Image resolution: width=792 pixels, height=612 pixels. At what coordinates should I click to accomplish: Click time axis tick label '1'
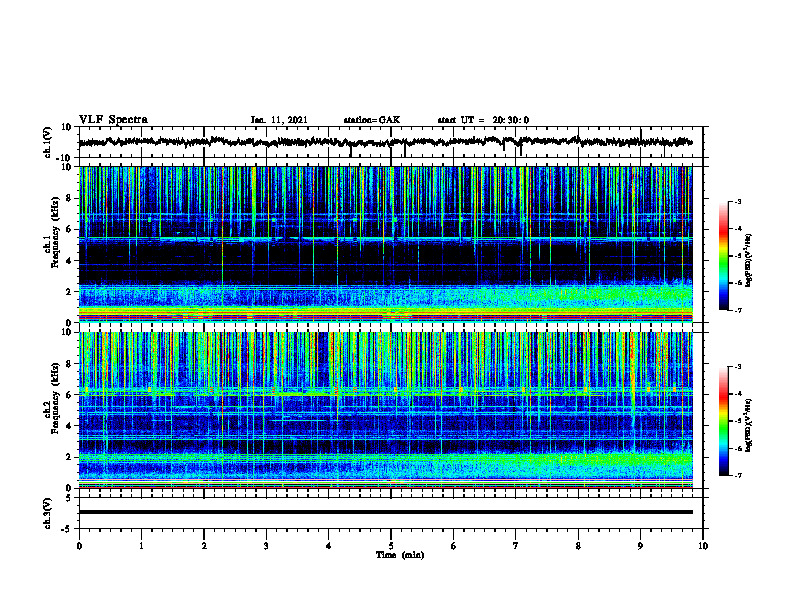point(141,546)
